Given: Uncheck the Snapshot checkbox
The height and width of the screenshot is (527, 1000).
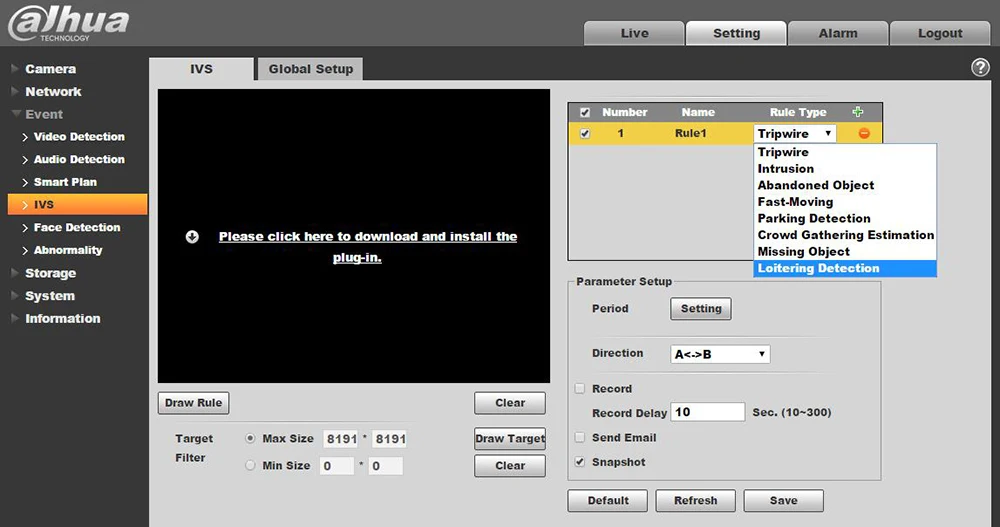Looking at the screenshot, I should [580, 462].
